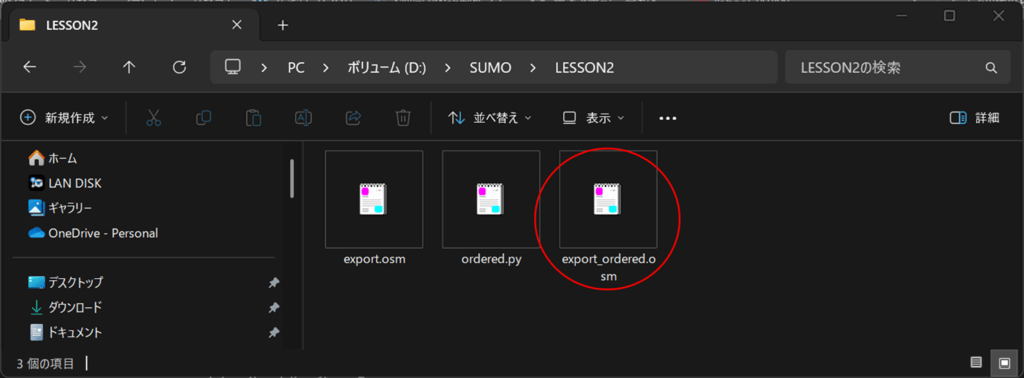Go forward with the right arrow button
The width and height of the screenshot is (1024, 378).
[x=80, y=67]
